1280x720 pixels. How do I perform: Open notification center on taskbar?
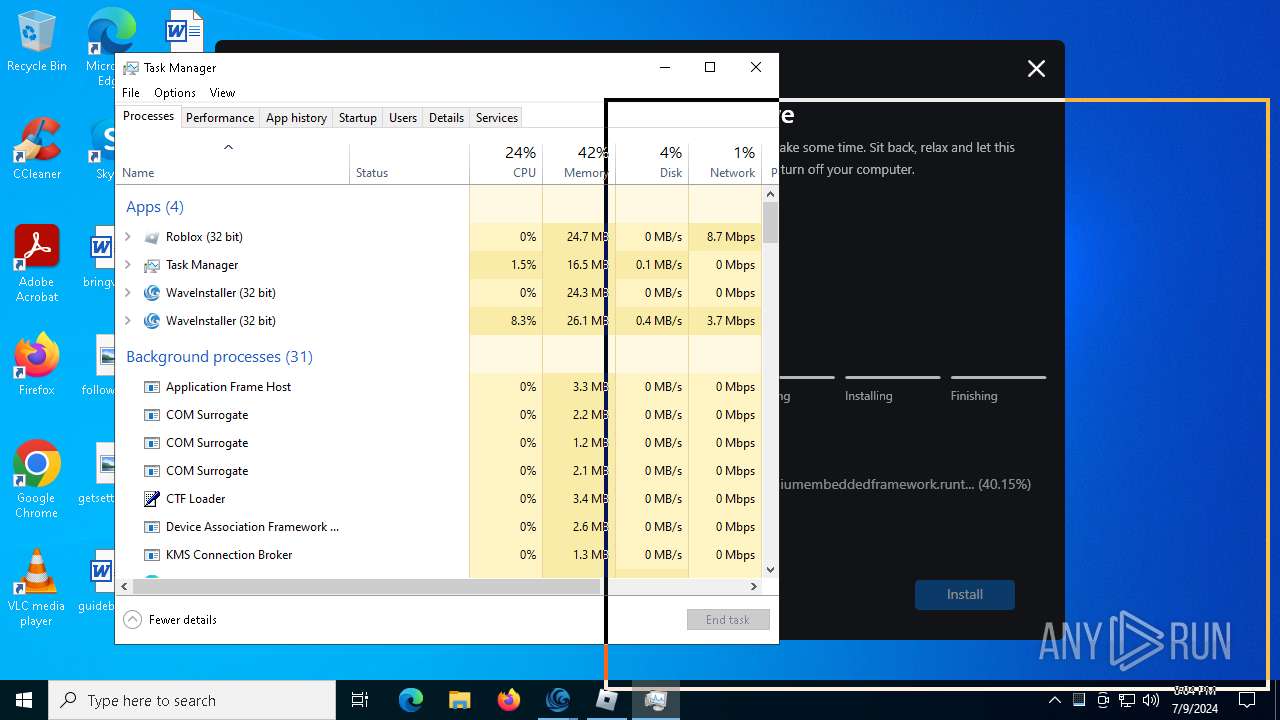1247,700
